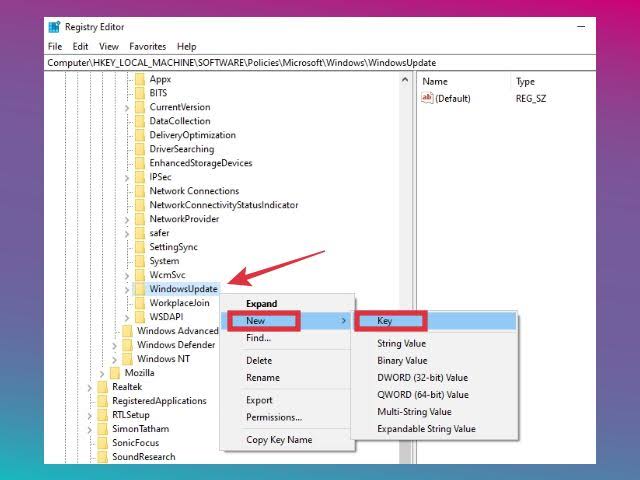
Task: Click Delete in context menu
Action: (x=287, y=361)
